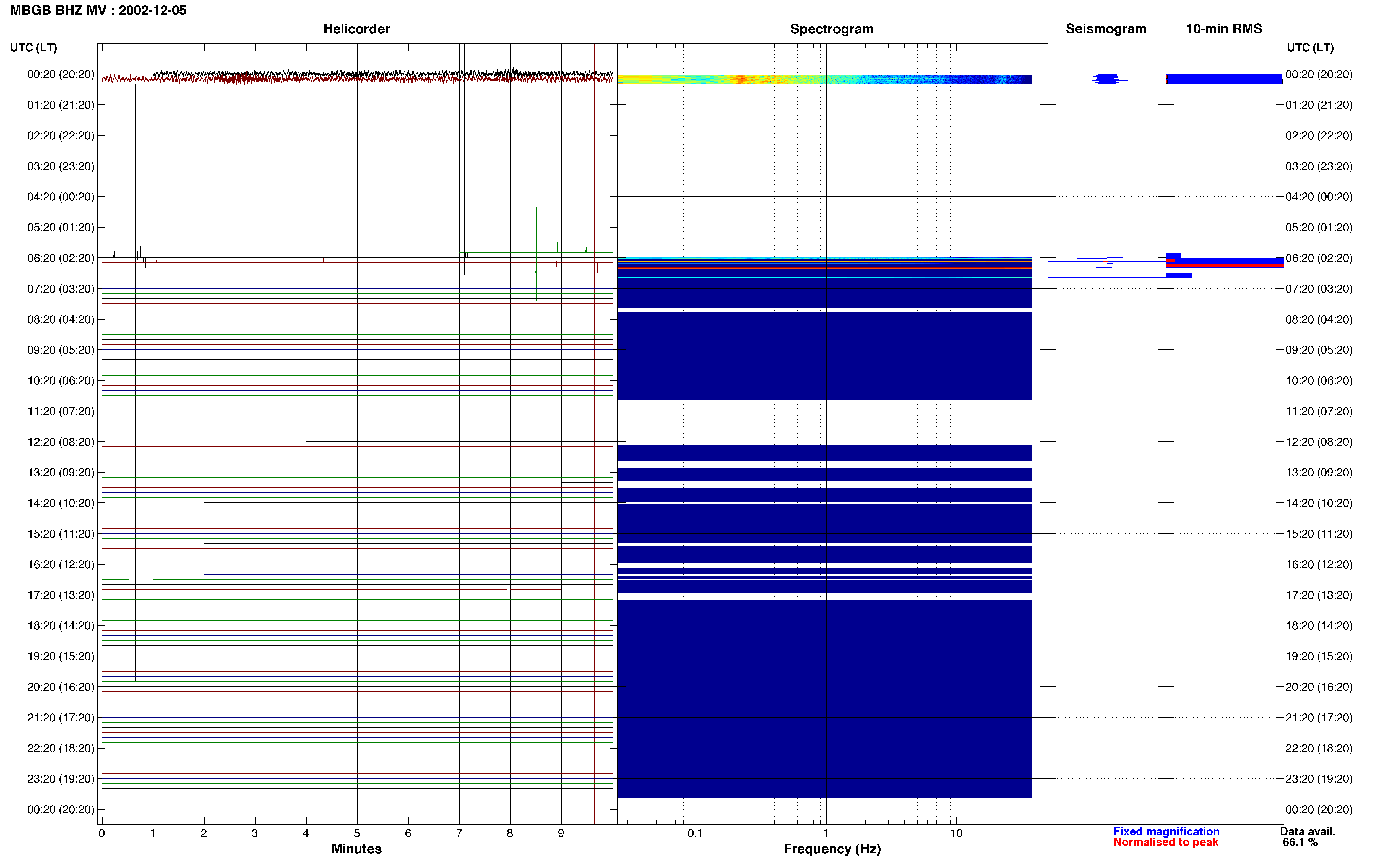
Task: Click RMS-side axis label "18:20 (14:20)"
Action: pyautogui.click(x=1319, y=625)
